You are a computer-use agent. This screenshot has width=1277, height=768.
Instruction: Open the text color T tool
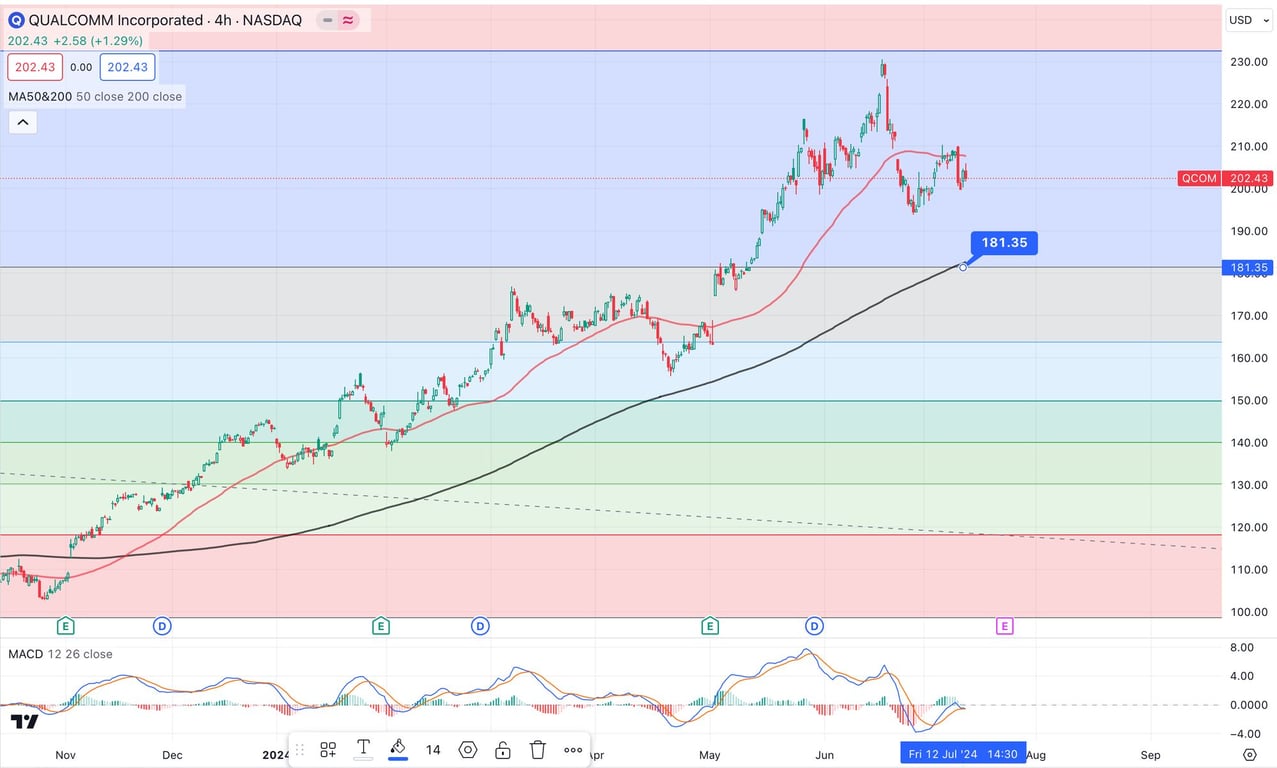coord(363,749)
